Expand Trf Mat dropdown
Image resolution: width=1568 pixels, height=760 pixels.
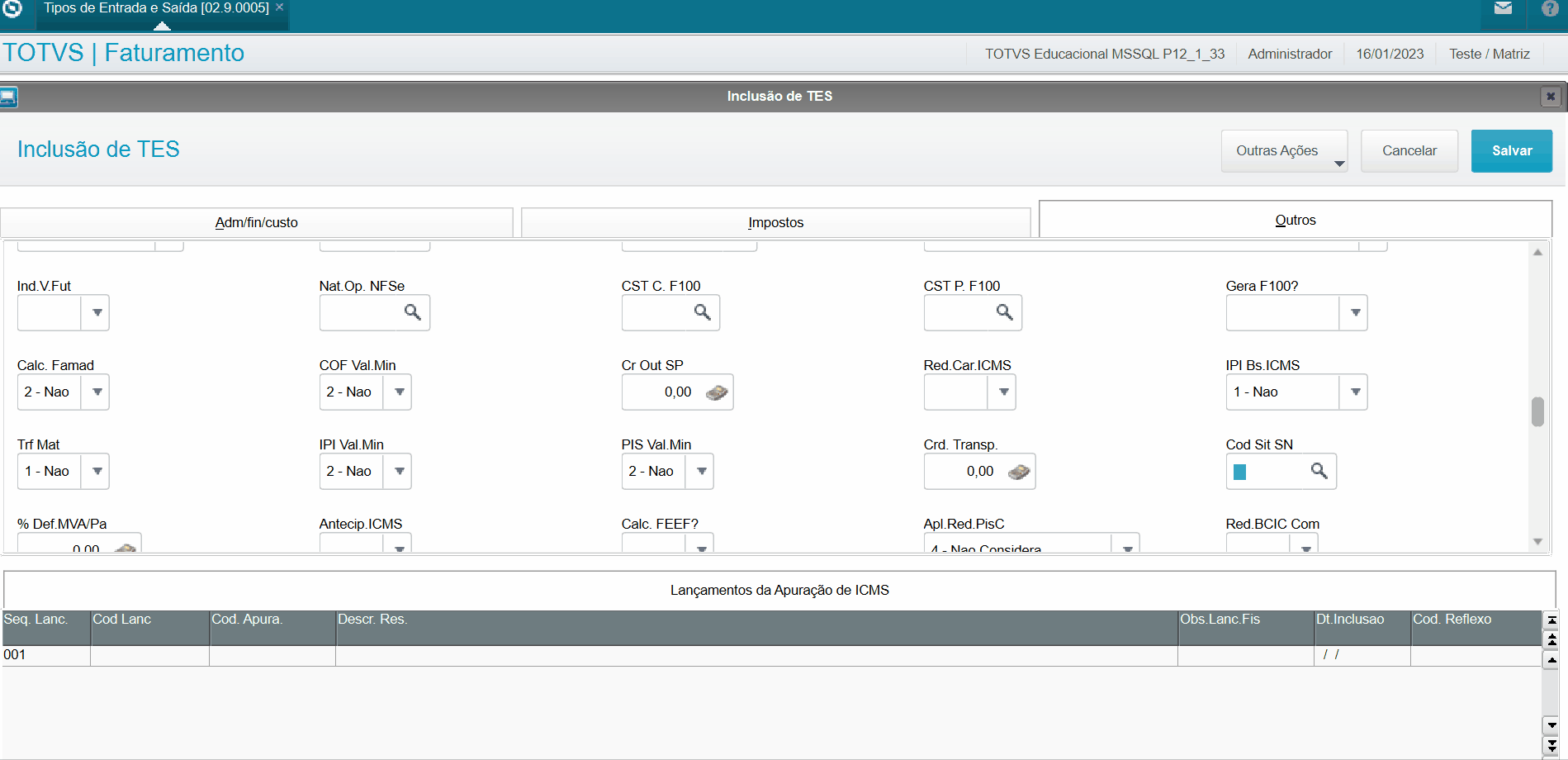point(96,472)
